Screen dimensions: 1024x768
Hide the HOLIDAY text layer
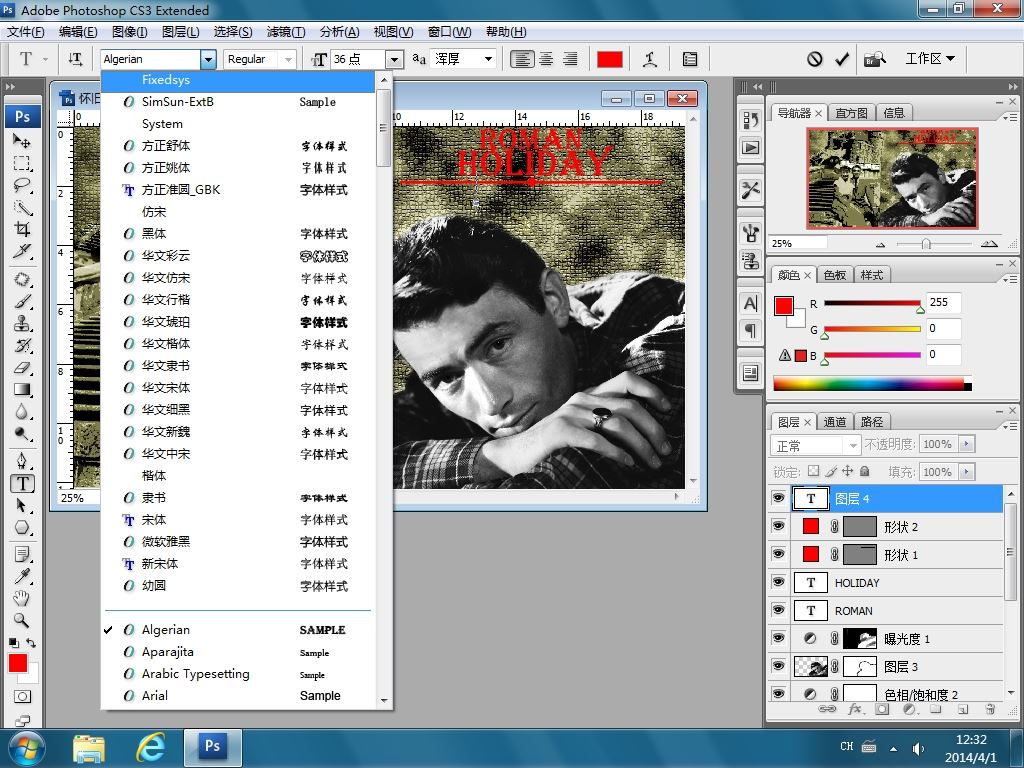click(778, 582)
